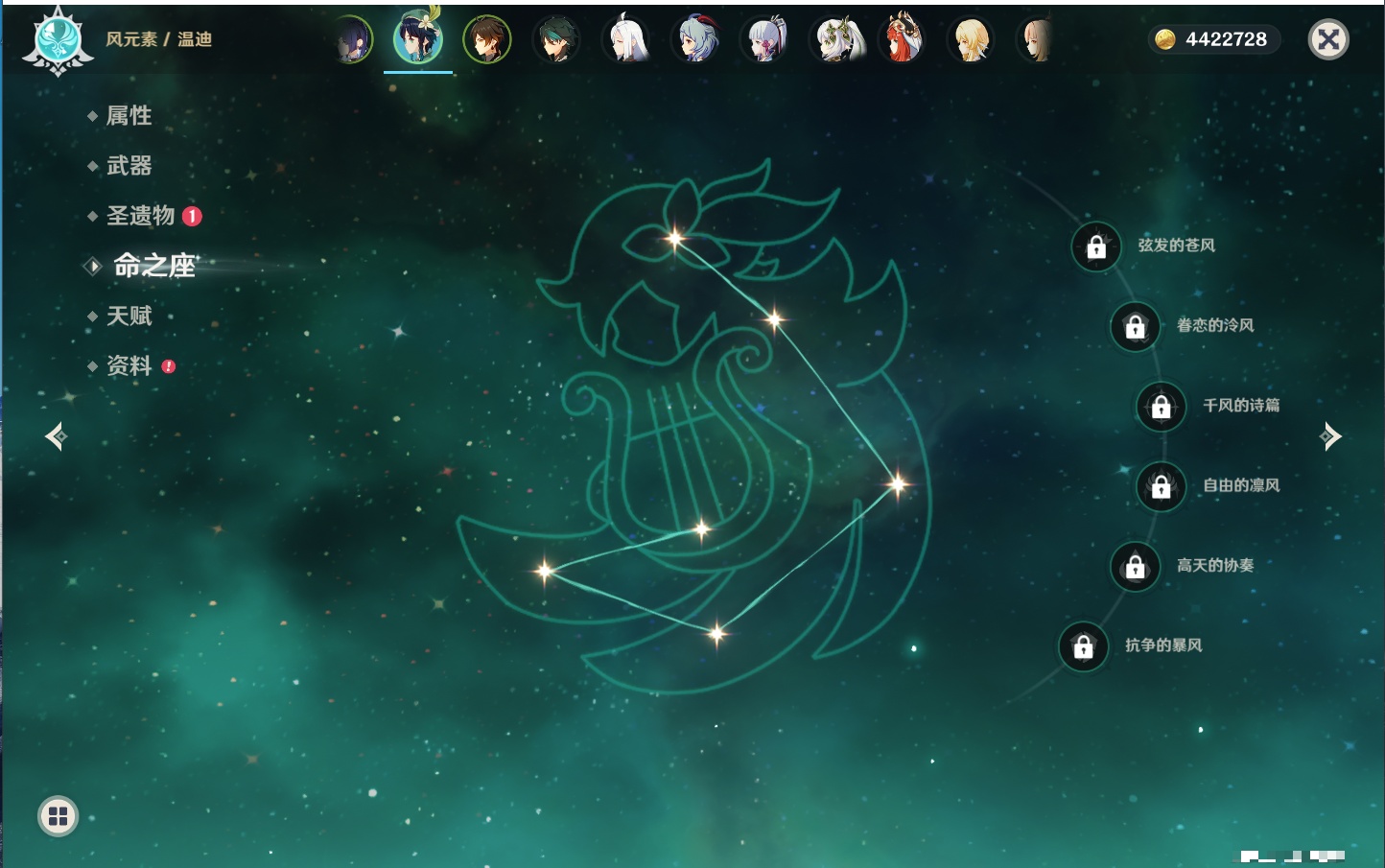This screenshot has width=1385, height=868.
Task: Click the Mora coin balance 4422728
Action: (1213, 39)
